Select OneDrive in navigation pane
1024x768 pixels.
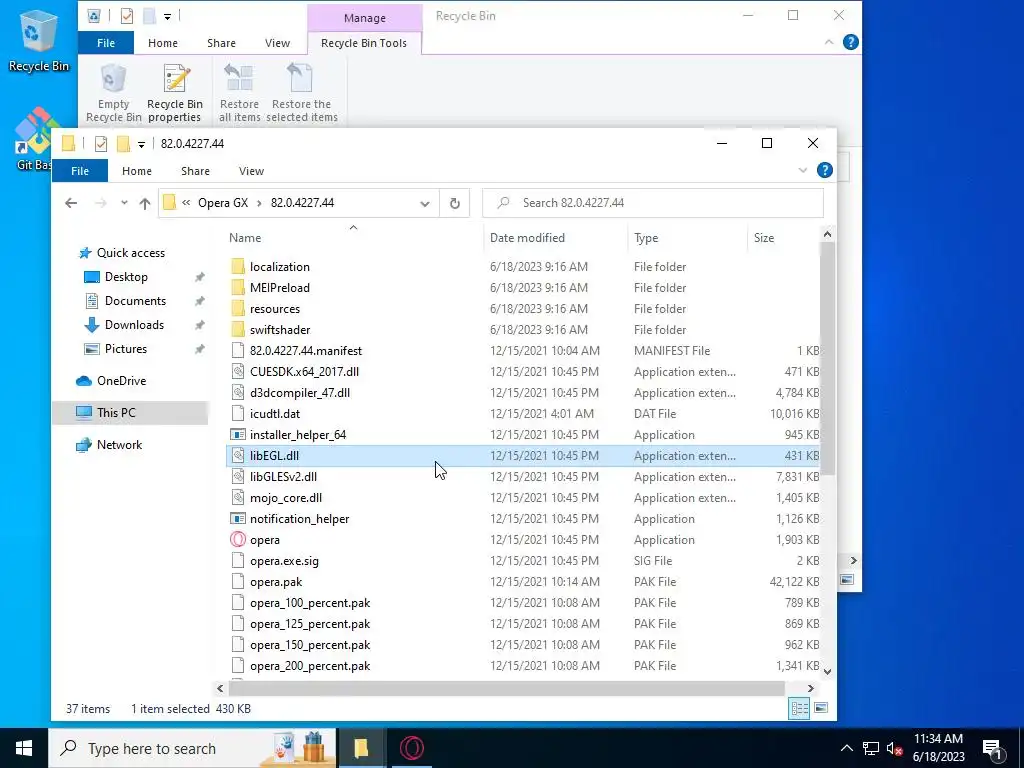(x=121, y=381)
